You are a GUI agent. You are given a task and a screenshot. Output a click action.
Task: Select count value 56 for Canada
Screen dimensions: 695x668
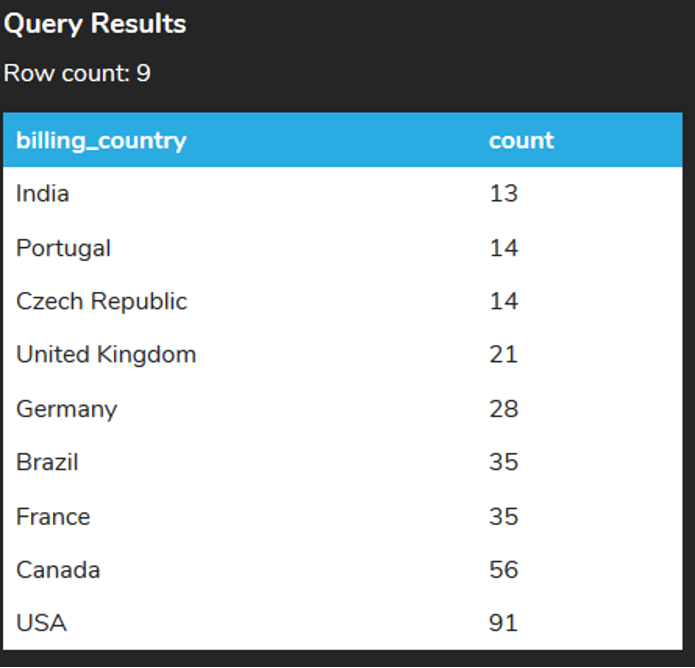pyautogui.click(x=503, y=570)
